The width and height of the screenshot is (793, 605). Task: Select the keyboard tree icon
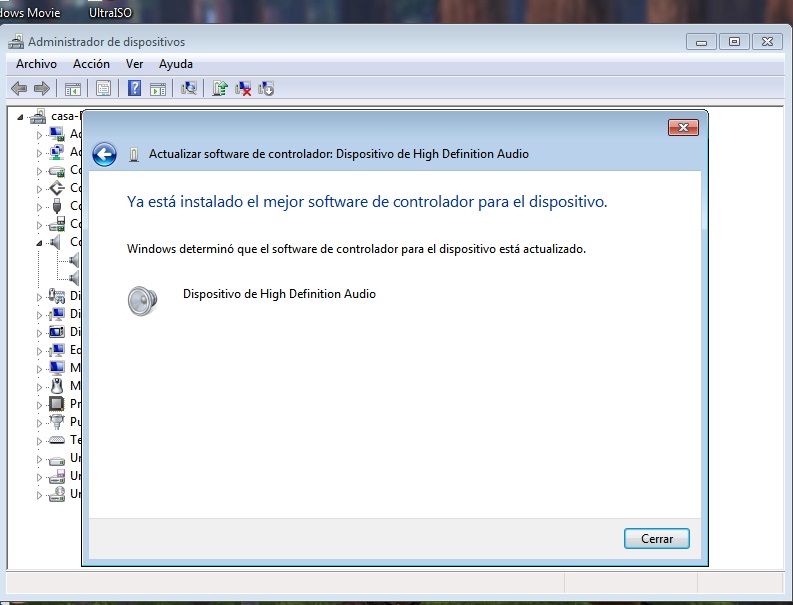pyautogui.click(x=57, y=440)
